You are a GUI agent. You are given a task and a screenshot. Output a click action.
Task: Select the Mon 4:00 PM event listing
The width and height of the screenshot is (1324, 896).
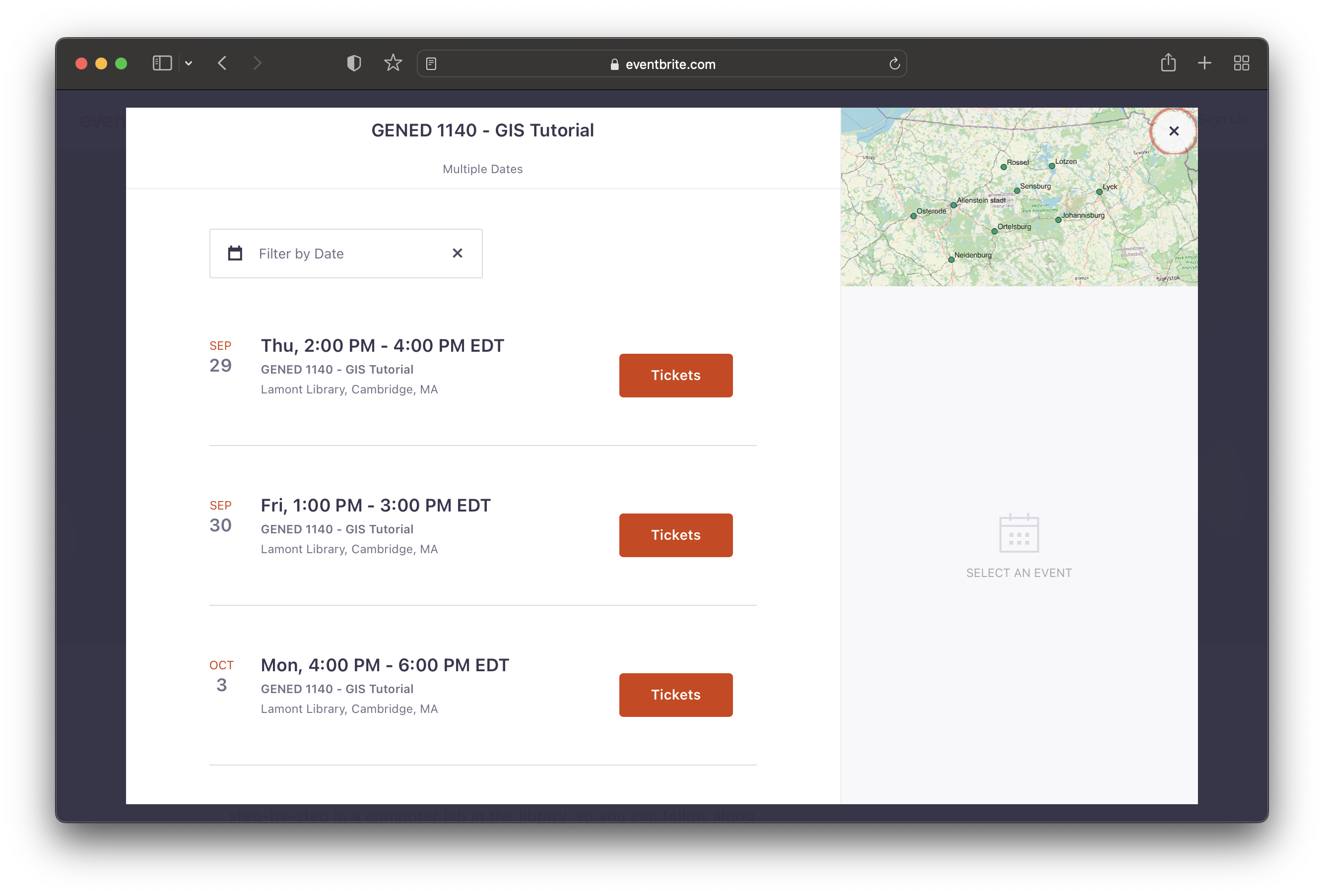385,665
